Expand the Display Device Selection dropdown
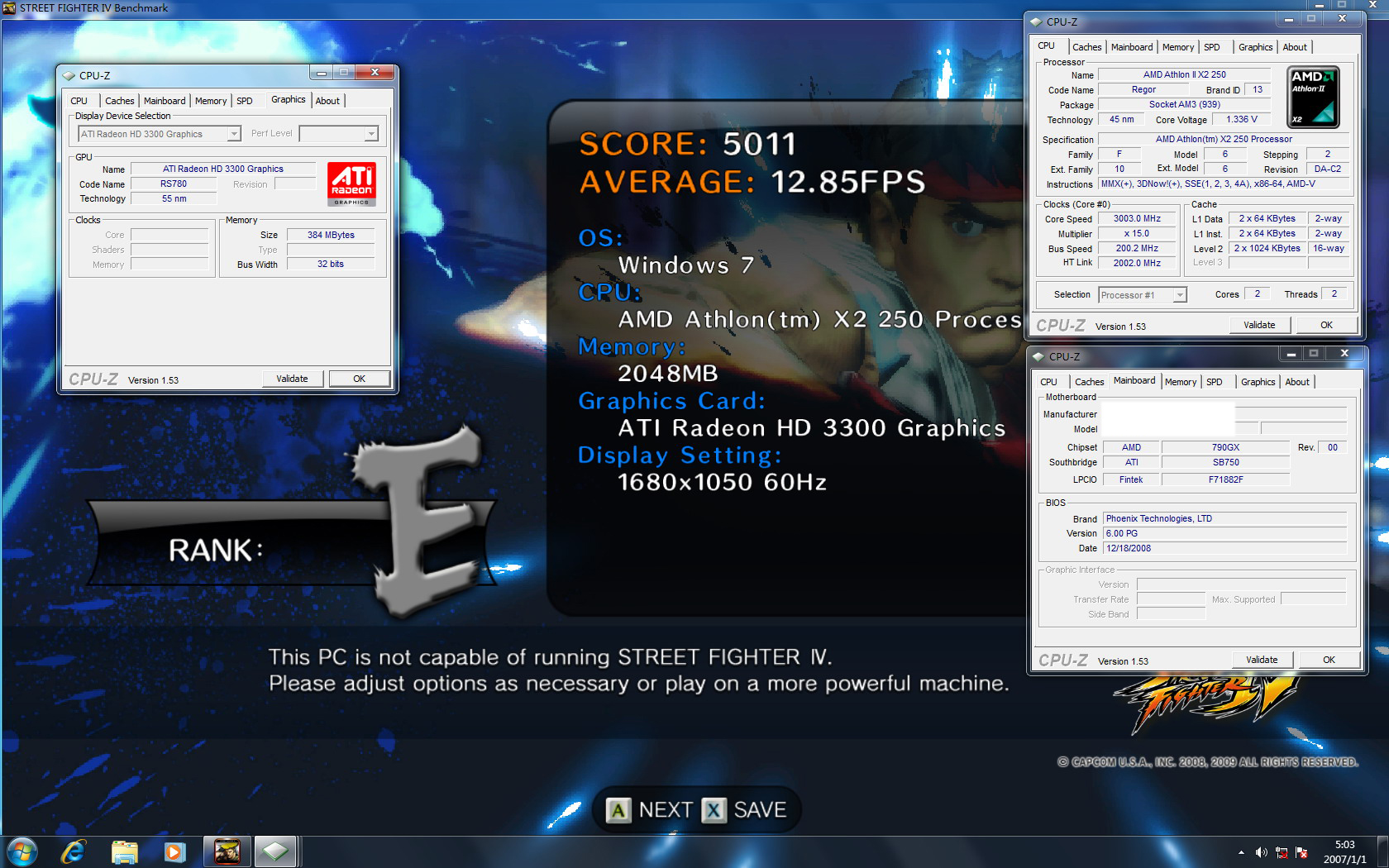 click(234, 134)
